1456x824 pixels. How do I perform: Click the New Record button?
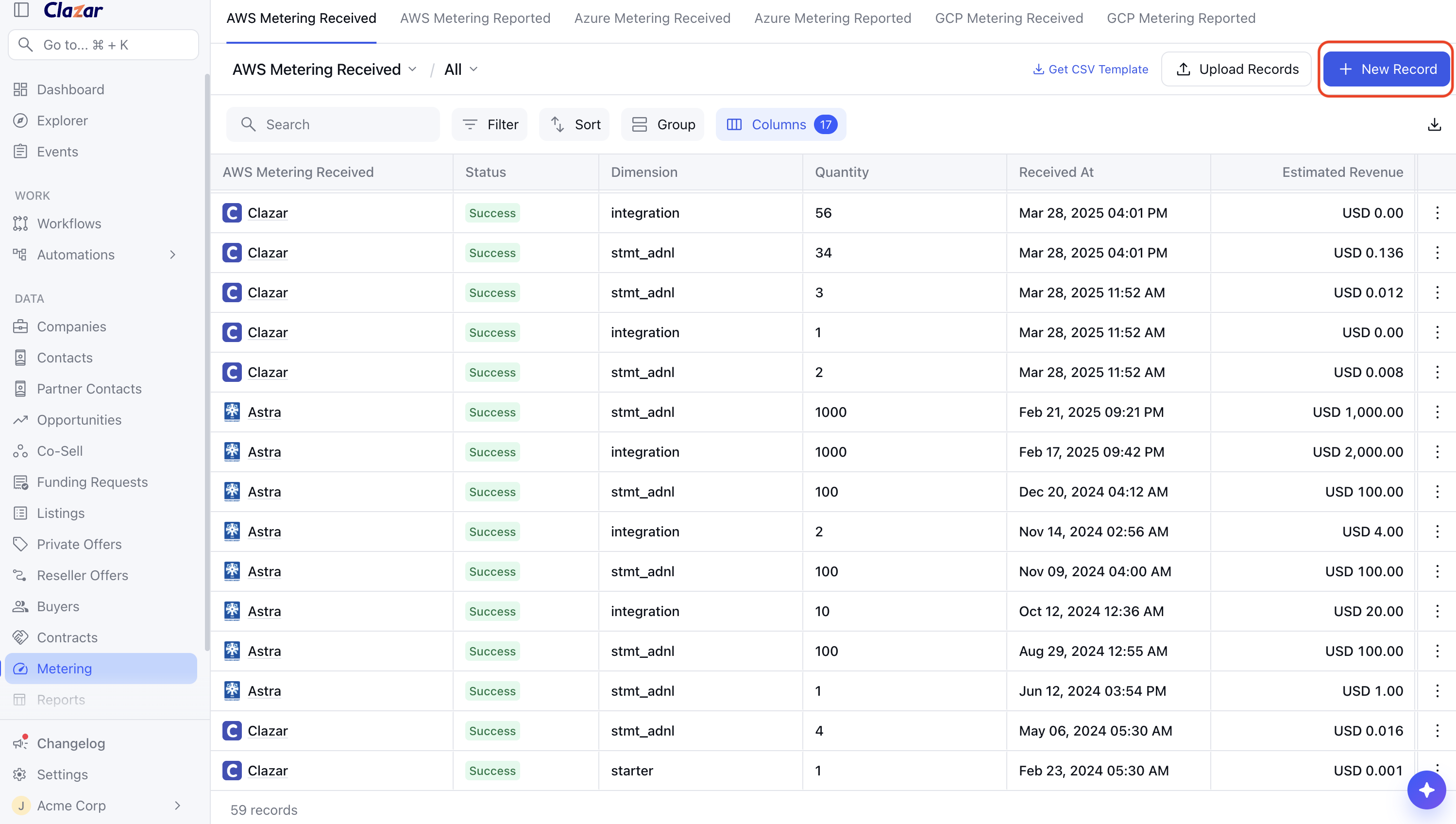click(x=1387, y=69)
